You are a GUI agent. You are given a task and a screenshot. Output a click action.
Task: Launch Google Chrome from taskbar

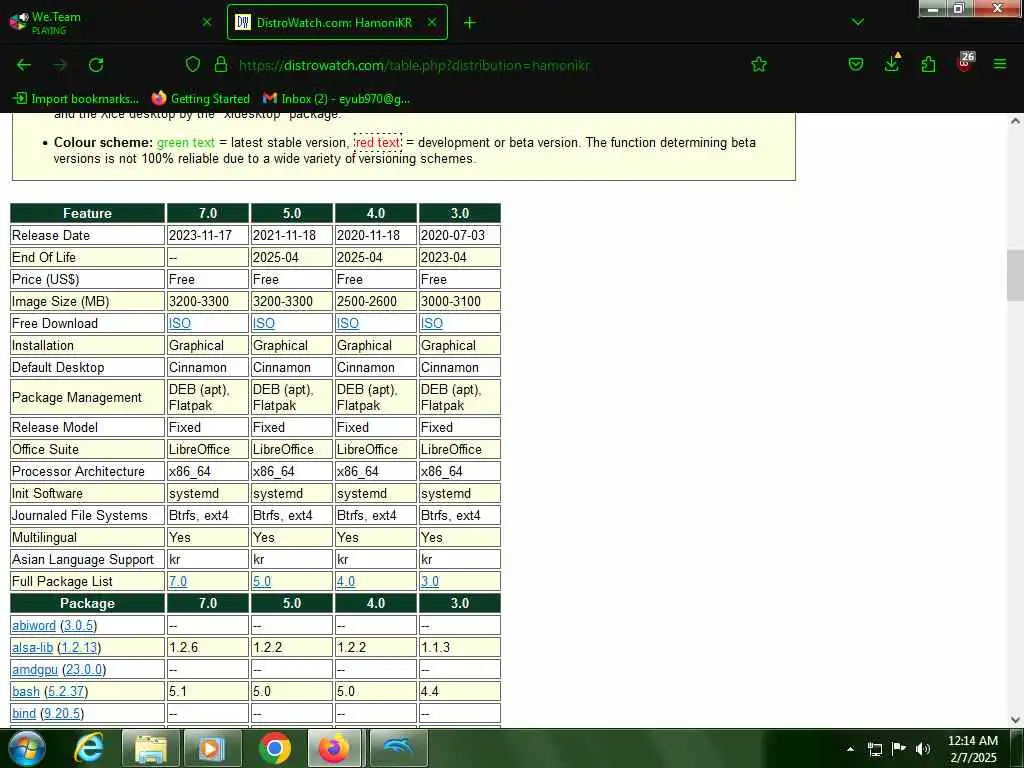275,748
